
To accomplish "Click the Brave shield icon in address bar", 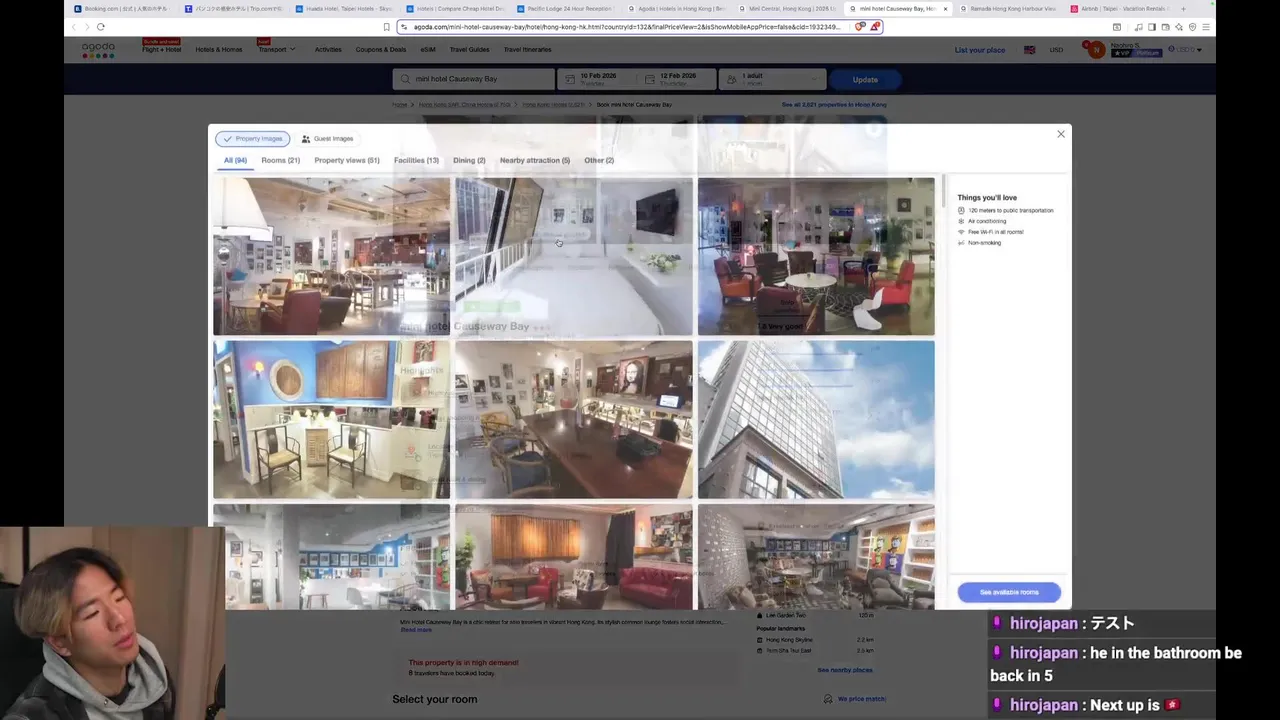I will (x=860, y=27).
